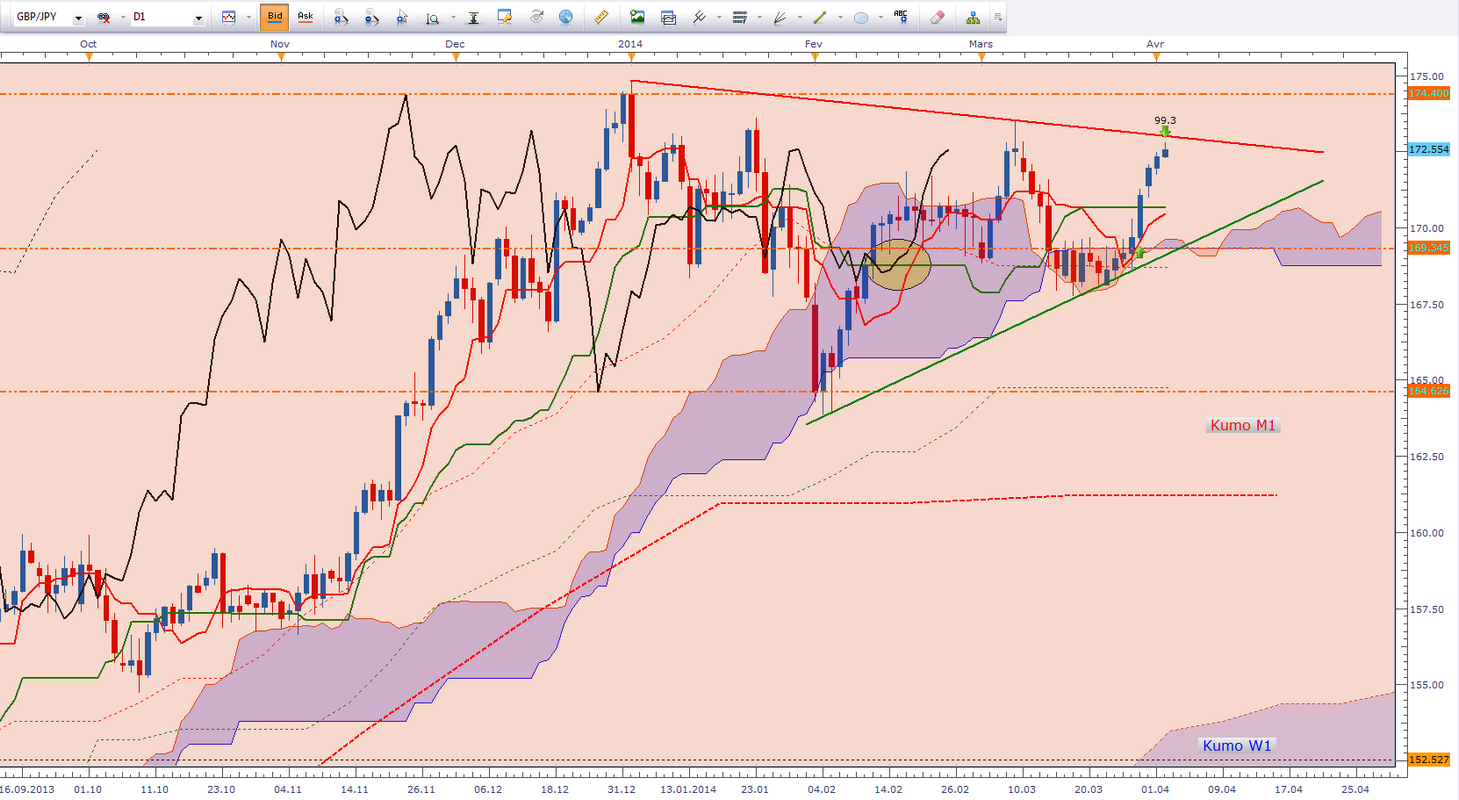Select the fan lines drawing tool
Screen dimensions: 1459x800
pos(781,17)
